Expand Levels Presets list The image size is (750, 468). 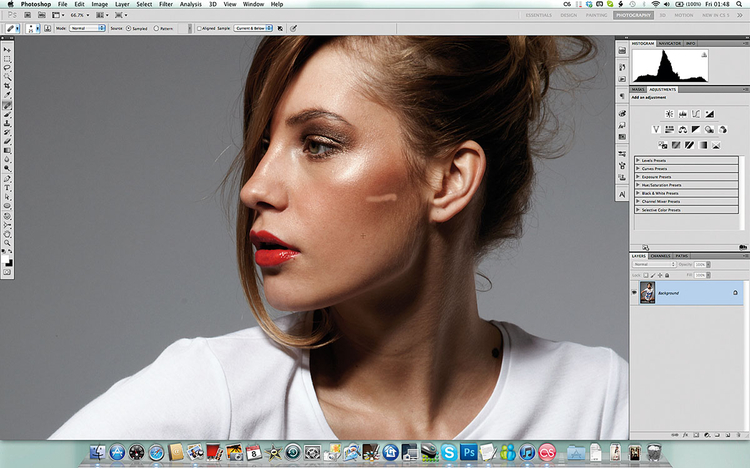click(638, 160)
